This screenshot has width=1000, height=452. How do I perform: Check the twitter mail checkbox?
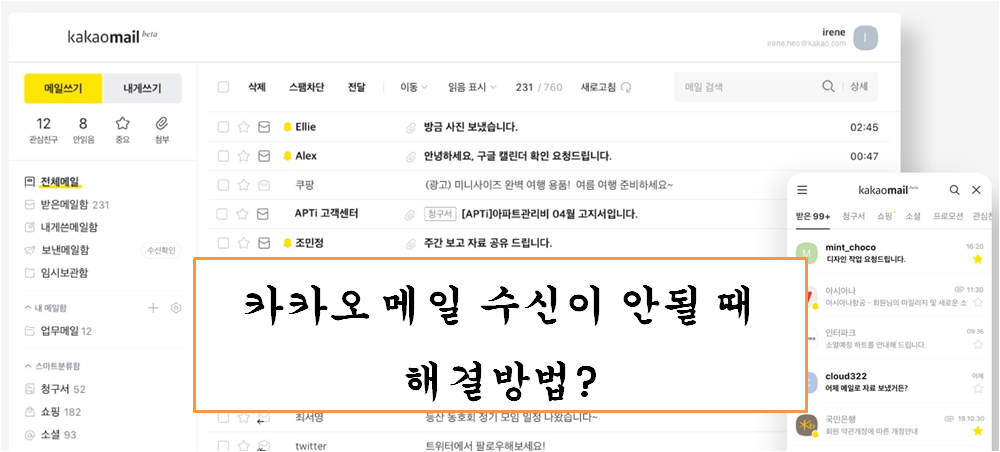(x=223, y=446)
